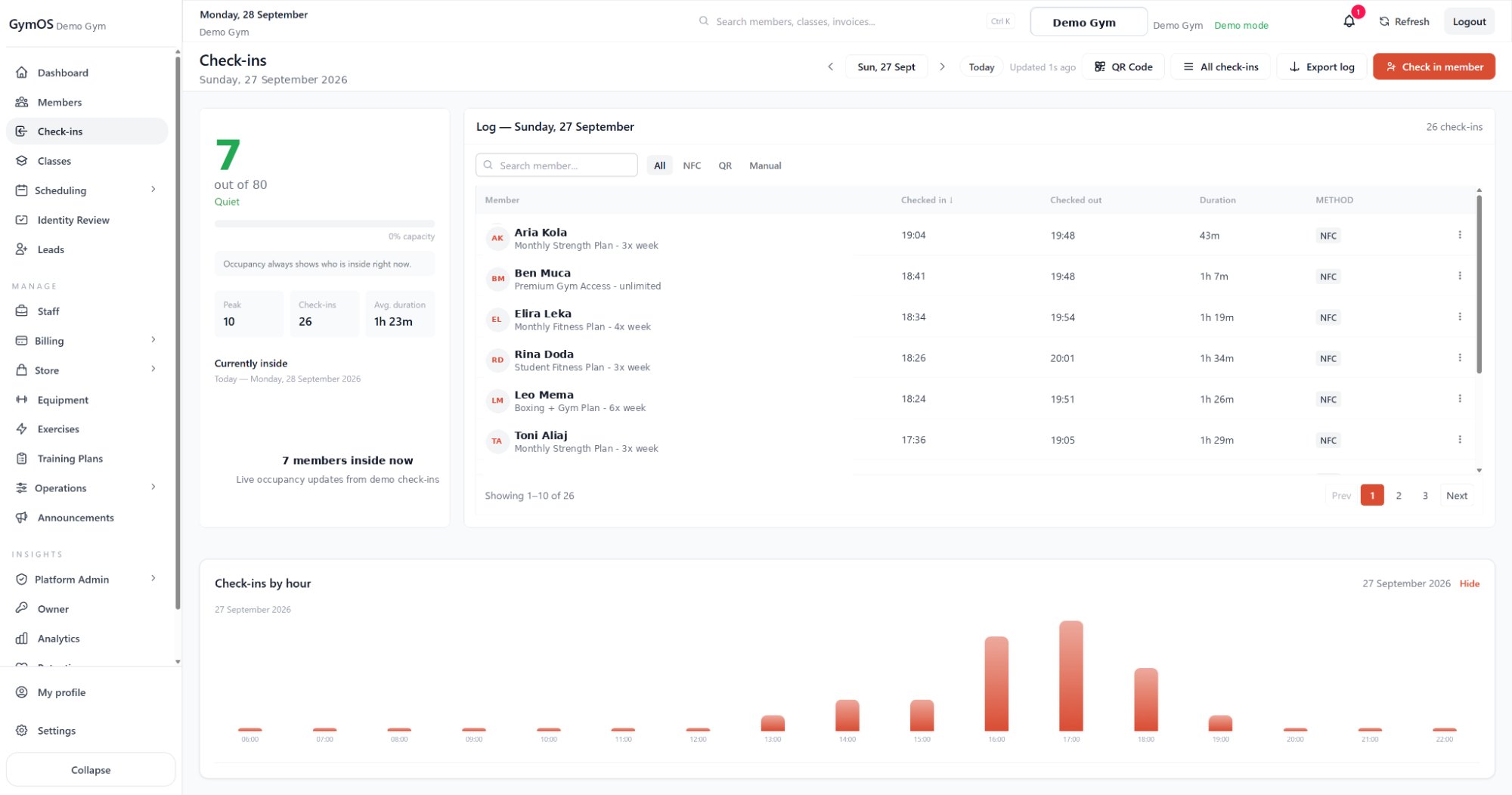This screenshot has height=795, width=1512.
Task: Sort by Checked in column header
Action: point(927,200)
